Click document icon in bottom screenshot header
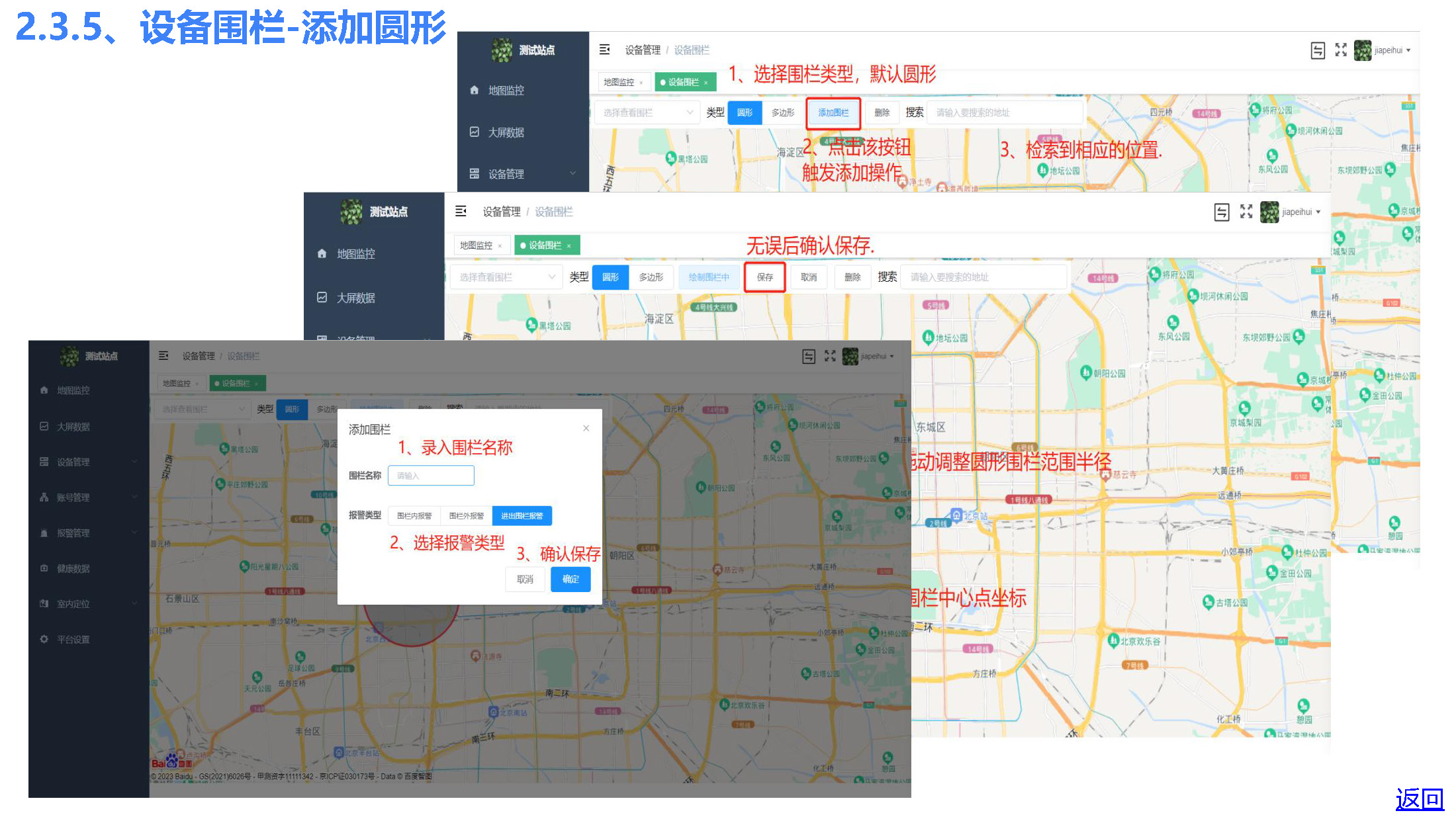Viewport: 1456px width, 819px height. (x=809, y=357)
